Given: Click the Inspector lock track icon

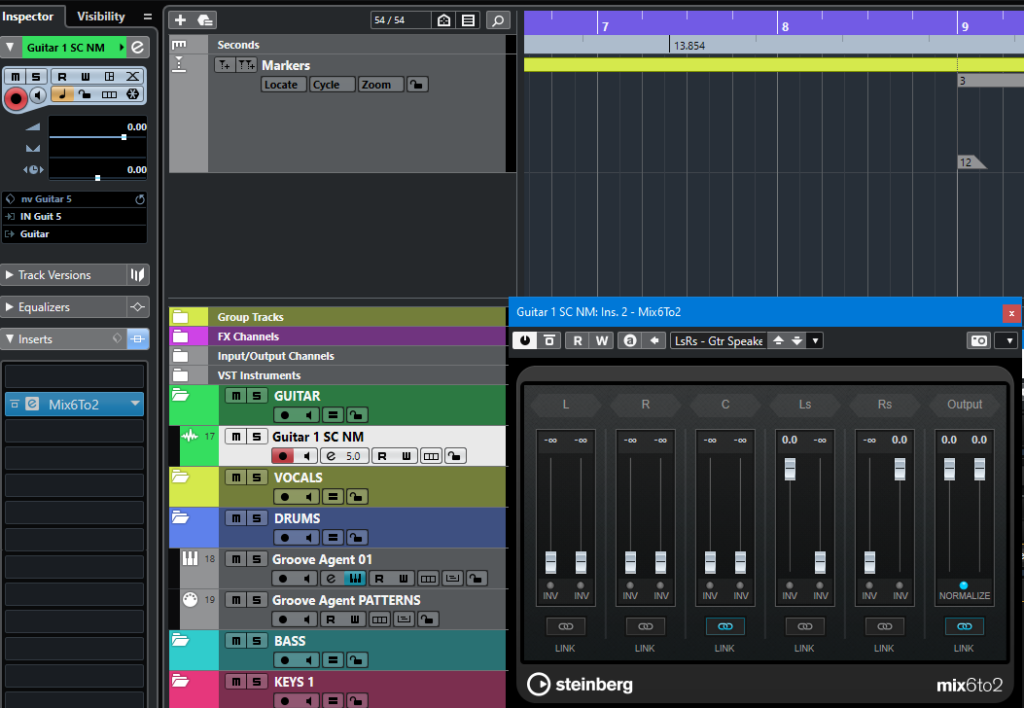Looking at the screenshot, I should pyautogui.click(x=86, y=94).
